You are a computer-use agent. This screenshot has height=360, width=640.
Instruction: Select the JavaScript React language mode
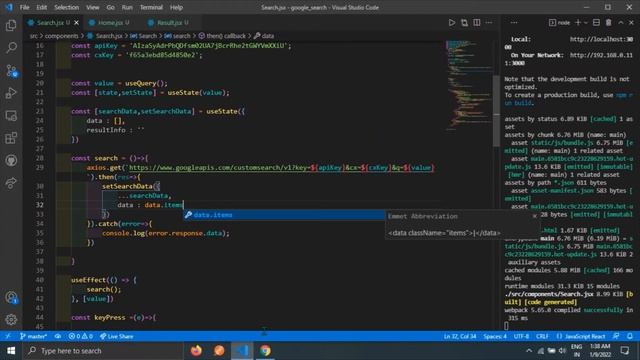pos(581,336)
